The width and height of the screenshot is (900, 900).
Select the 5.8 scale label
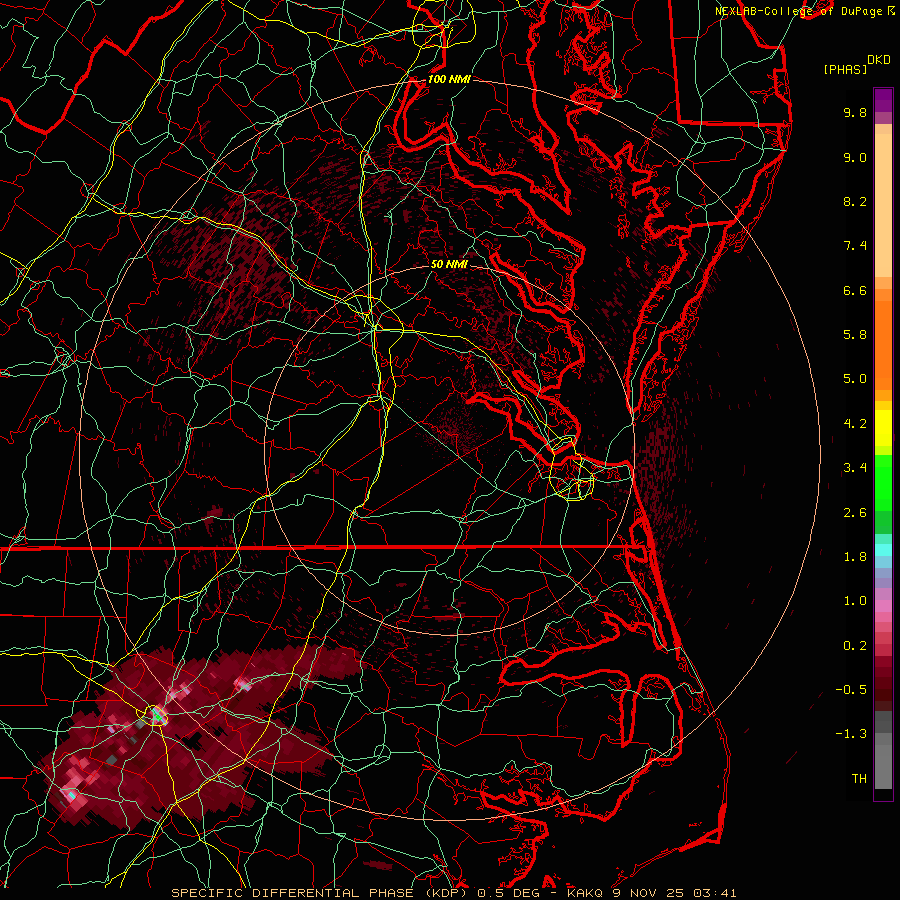pos(855,335)
